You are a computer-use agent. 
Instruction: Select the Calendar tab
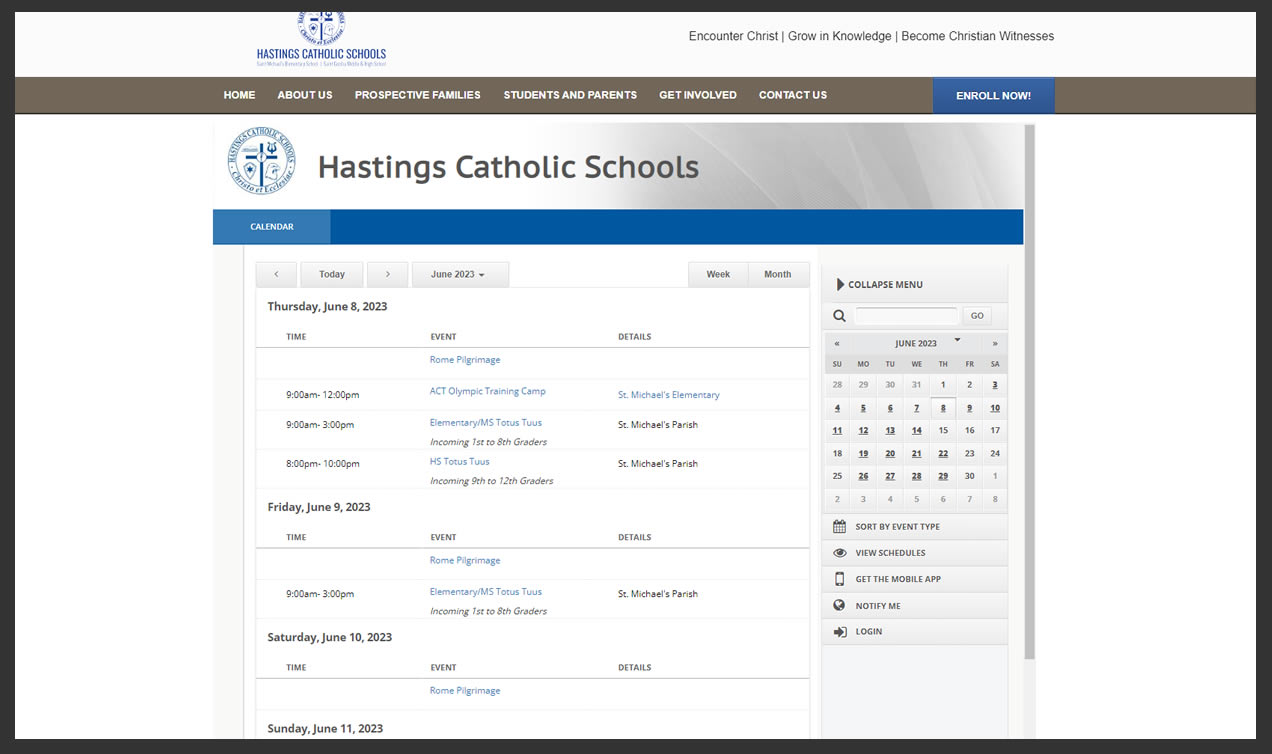[x=272, y=227]
